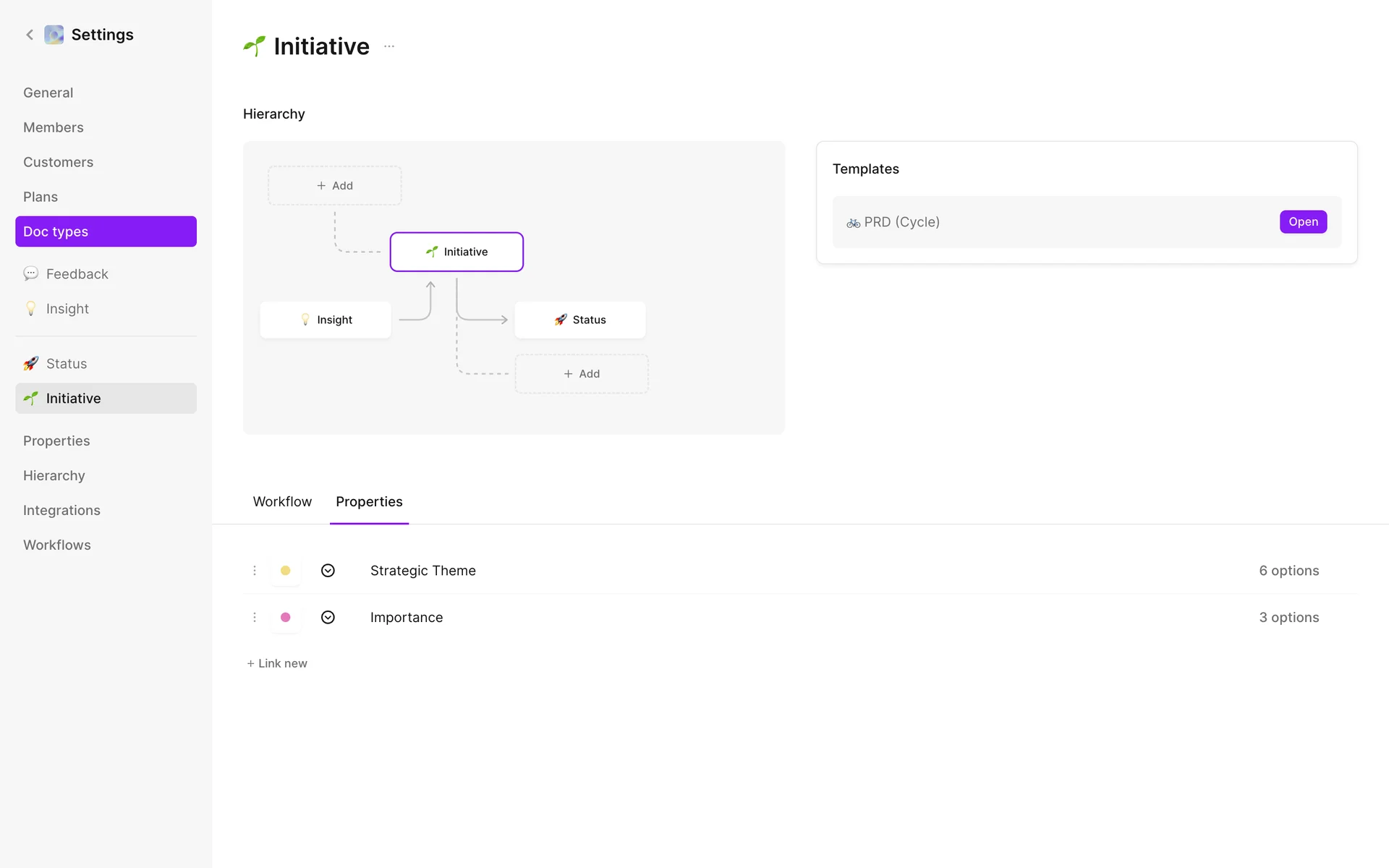Click the drag handle of Importance row
The width and height of the screenshot is (1389, 868).
pos(255,618)
